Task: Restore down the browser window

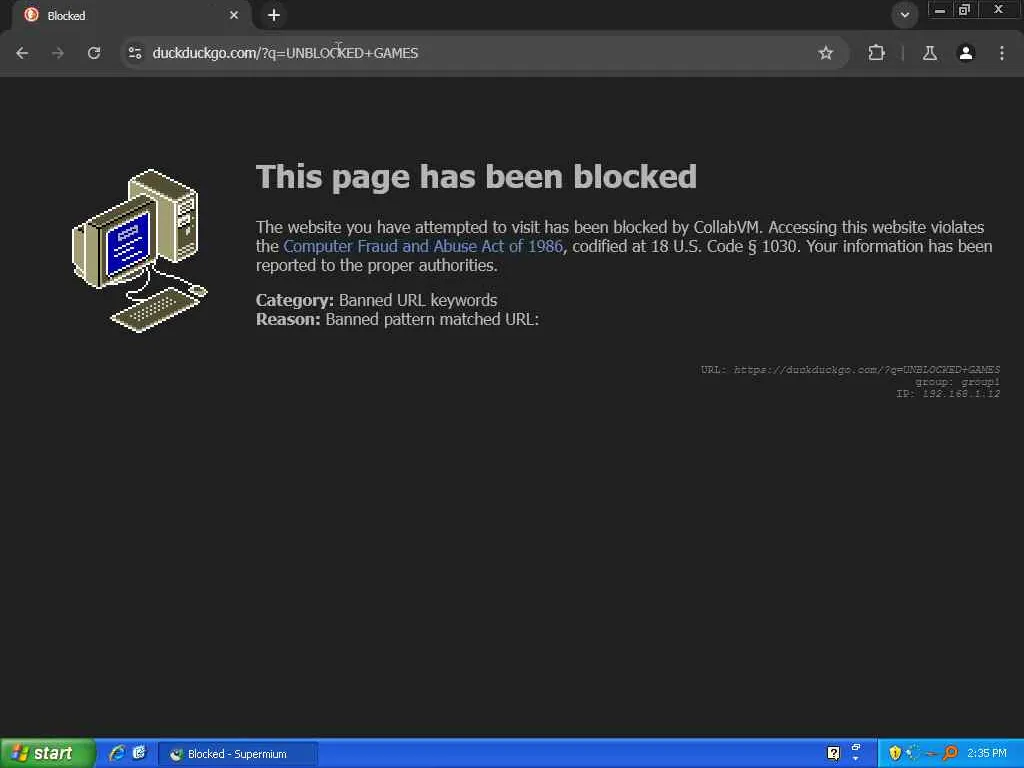Action: pos(965,10)
